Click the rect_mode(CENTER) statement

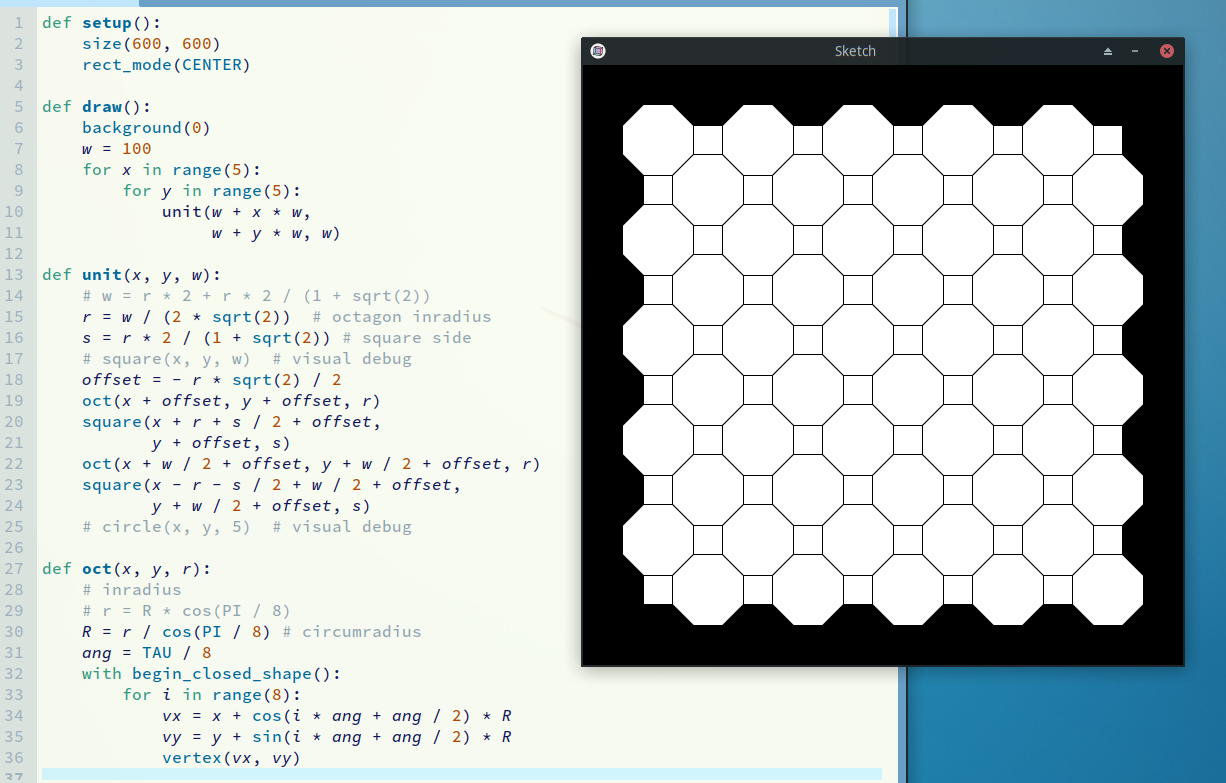[165, 64]
